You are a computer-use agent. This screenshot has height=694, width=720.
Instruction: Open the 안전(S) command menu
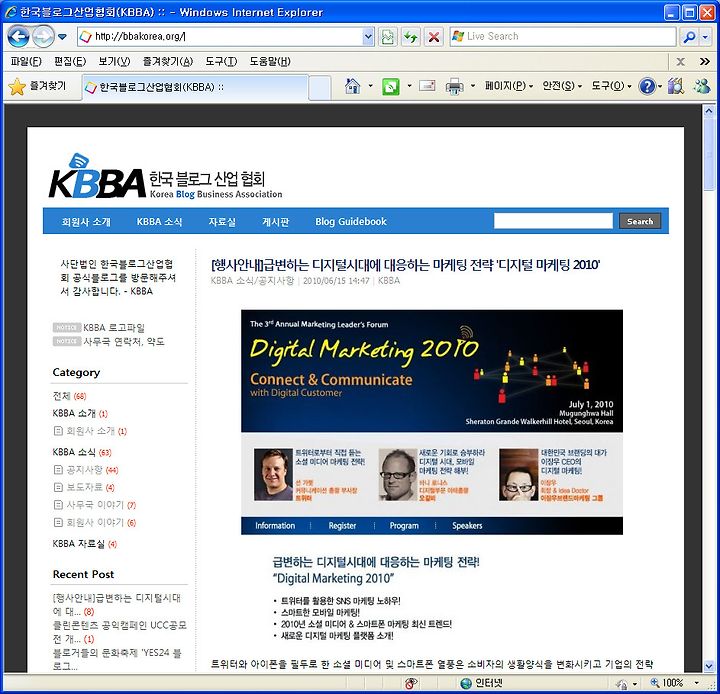(x=562, y=86)
